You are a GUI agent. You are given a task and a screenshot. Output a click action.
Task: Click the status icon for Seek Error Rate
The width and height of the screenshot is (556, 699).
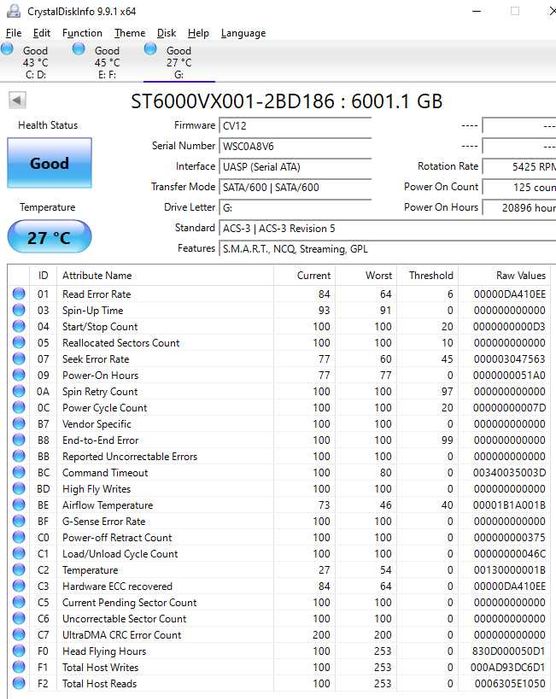[19, 359]
